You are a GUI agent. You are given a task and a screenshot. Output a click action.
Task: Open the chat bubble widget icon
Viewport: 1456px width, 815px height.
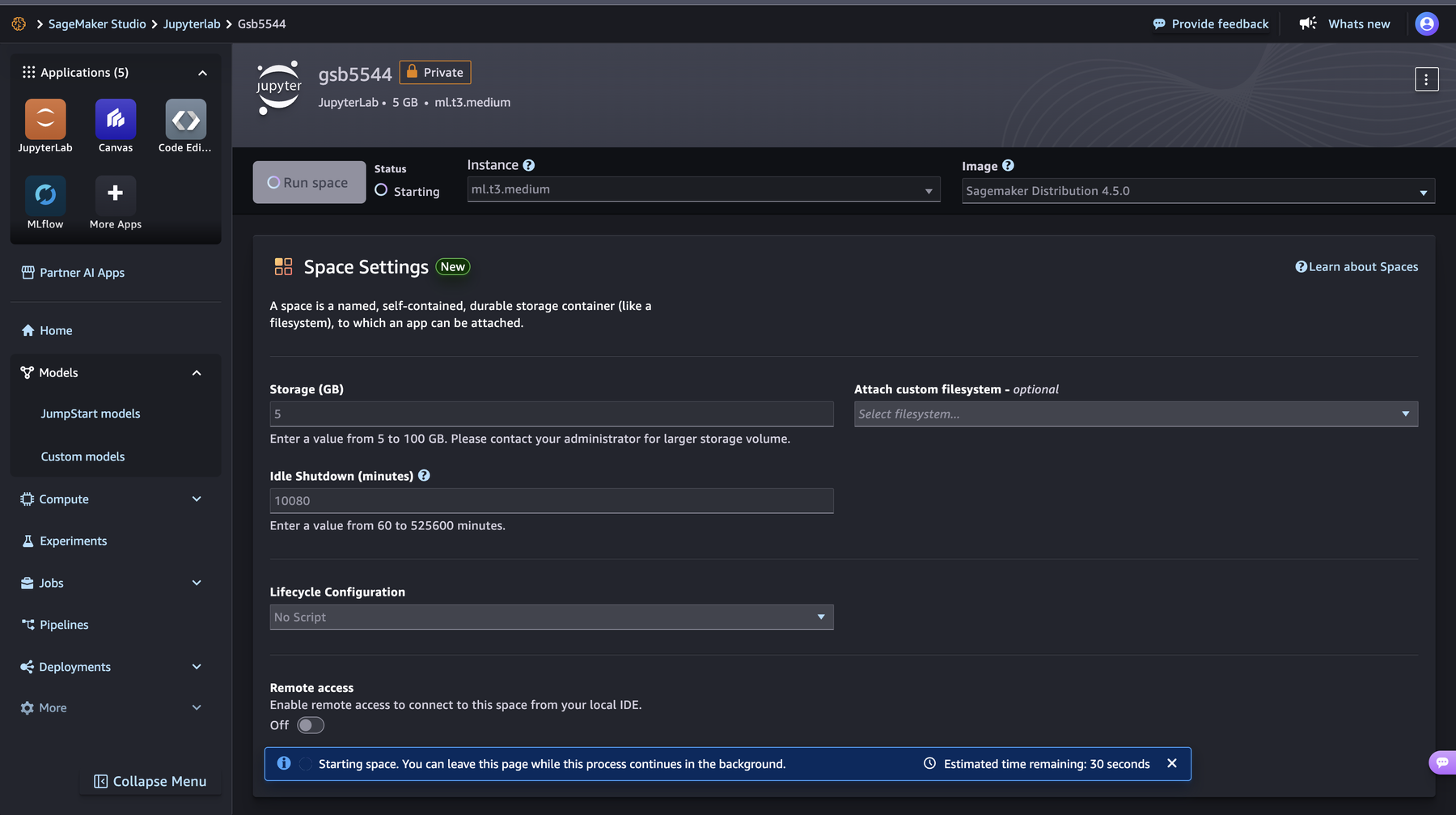(x=1442, y=762)
